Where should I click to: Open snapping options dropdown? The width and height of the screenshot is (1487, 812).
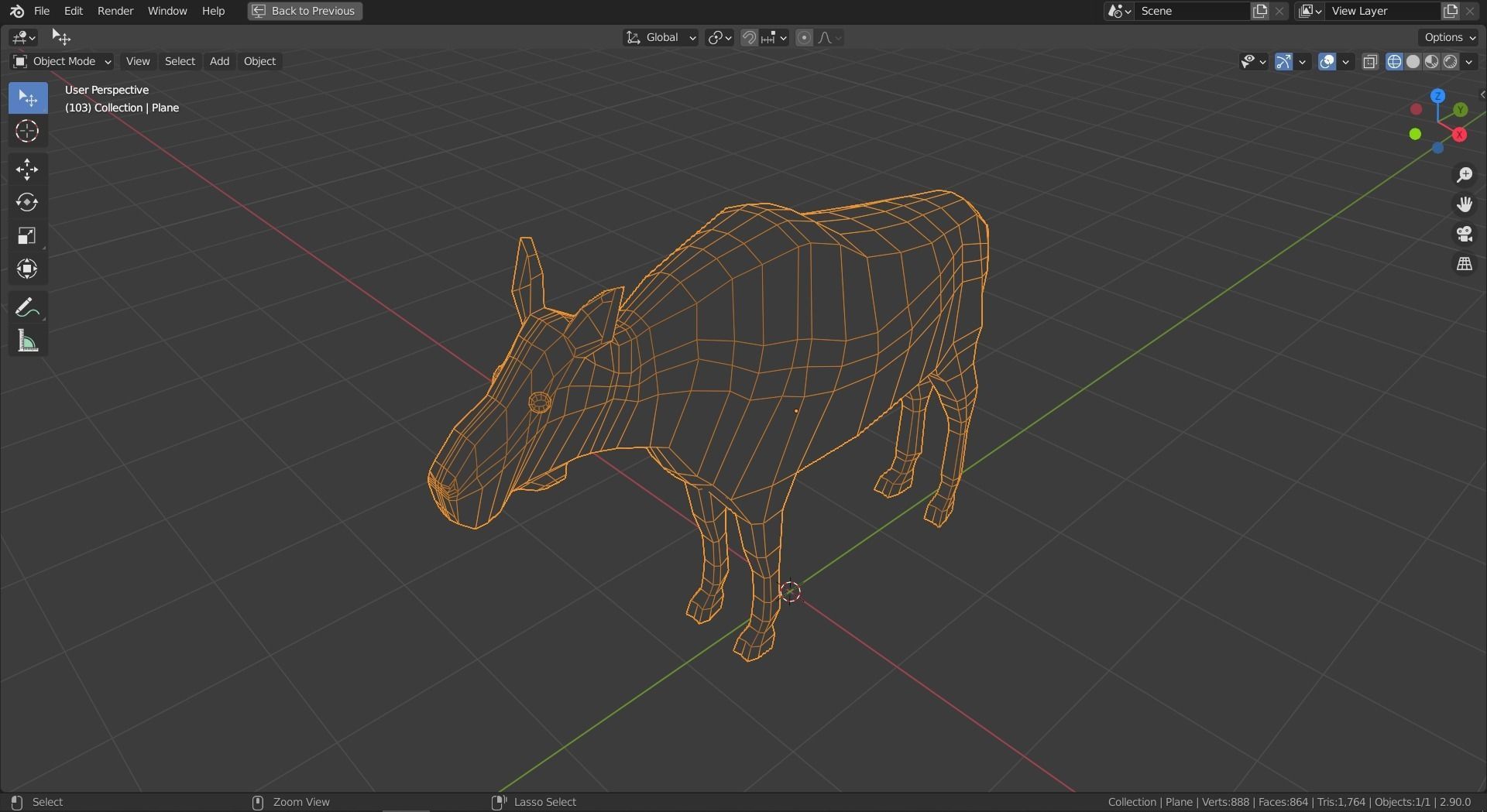click(x=774, y=37)
